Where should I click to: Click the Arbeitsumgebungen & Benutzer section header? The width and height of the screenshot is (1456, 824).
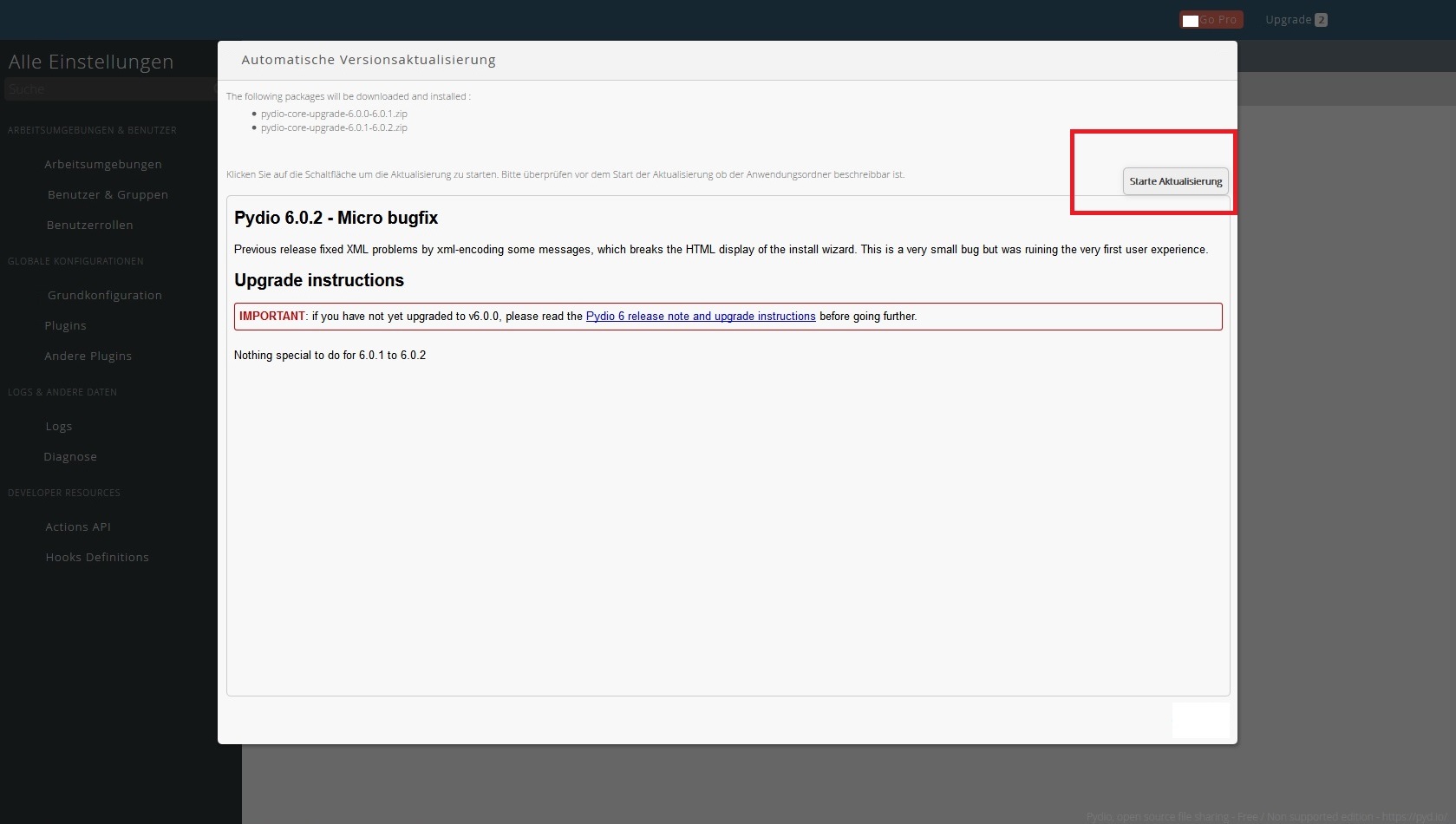[92, 131]
